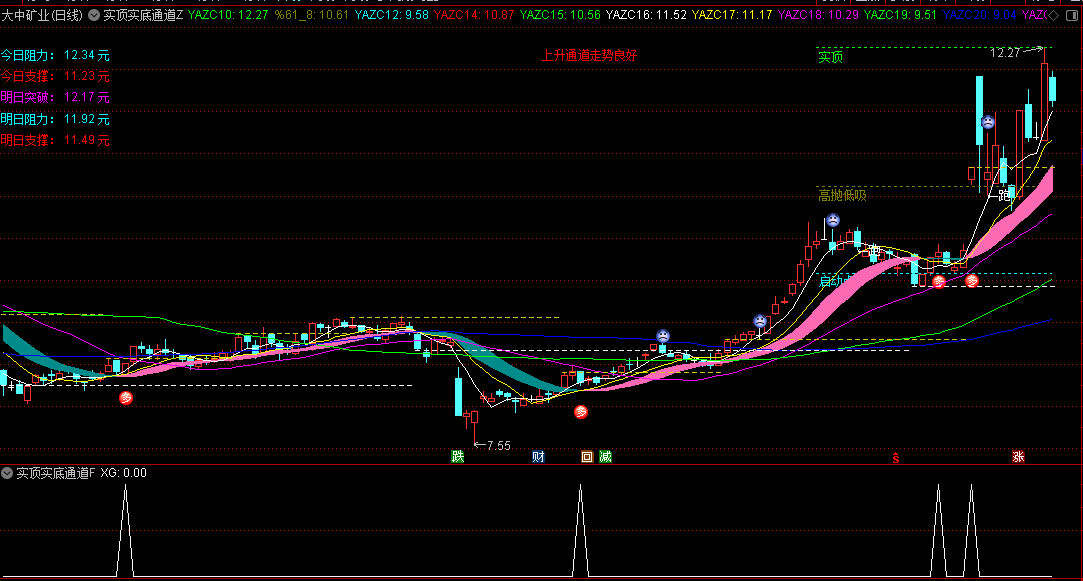The width and height of the screenshot is (1083, 581).
Task: Click the 7.55 low price annotation
Action: 499,446
